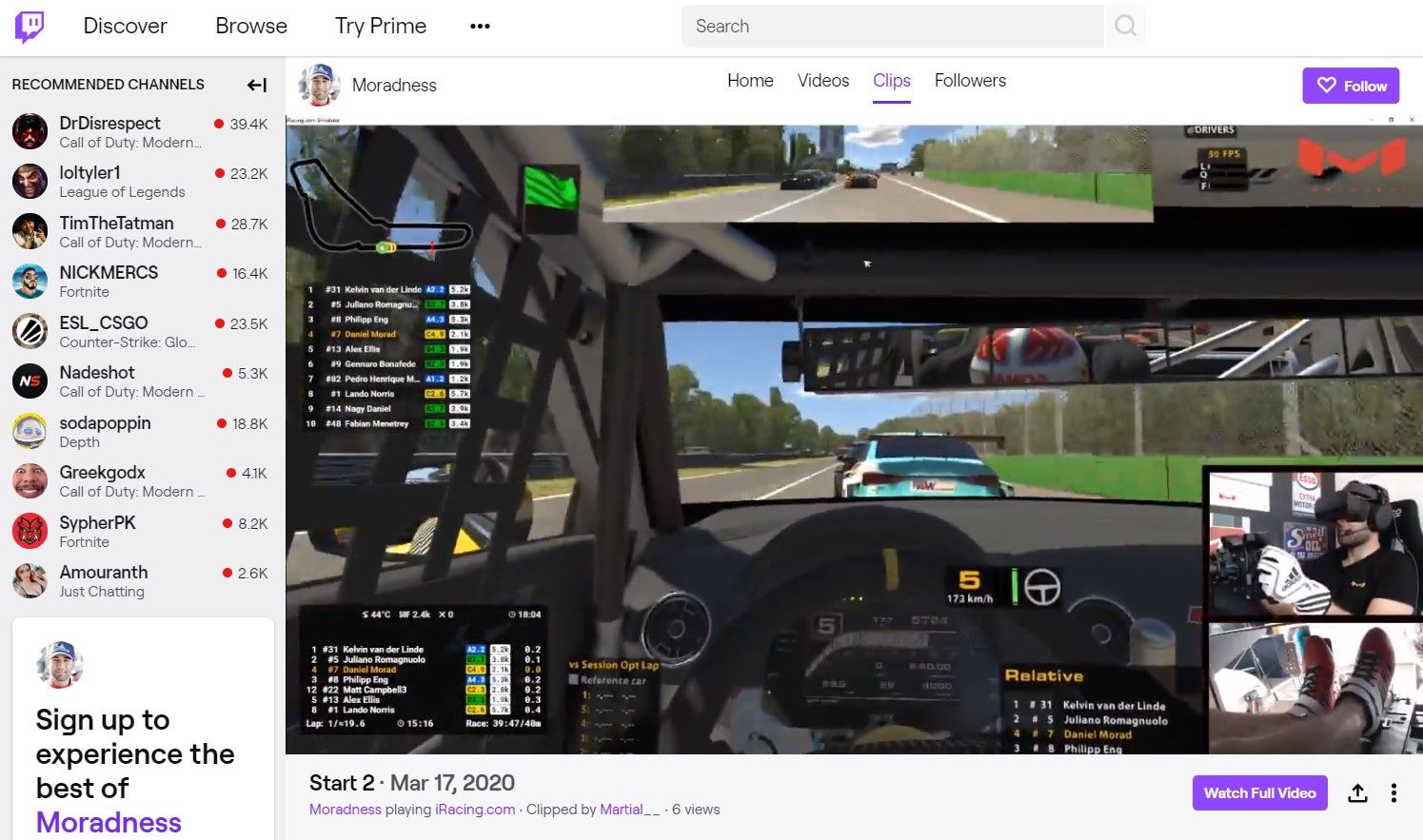The width and height of the screenshot is (1423, 840).
Task: Collapse the Recommended Channels sidebar
Action: click(256, 85)
